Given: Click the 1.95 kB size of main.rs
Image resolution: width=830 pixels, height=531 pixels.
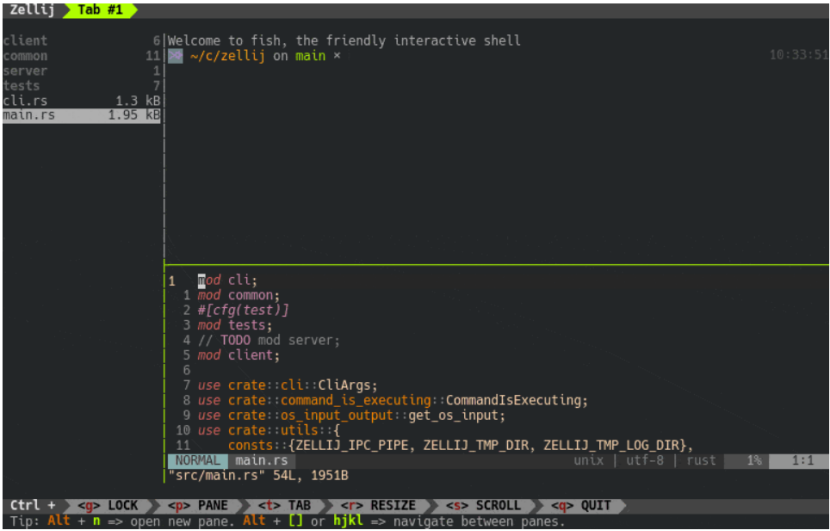Looking at the screenshot, I should pos(134,115).
